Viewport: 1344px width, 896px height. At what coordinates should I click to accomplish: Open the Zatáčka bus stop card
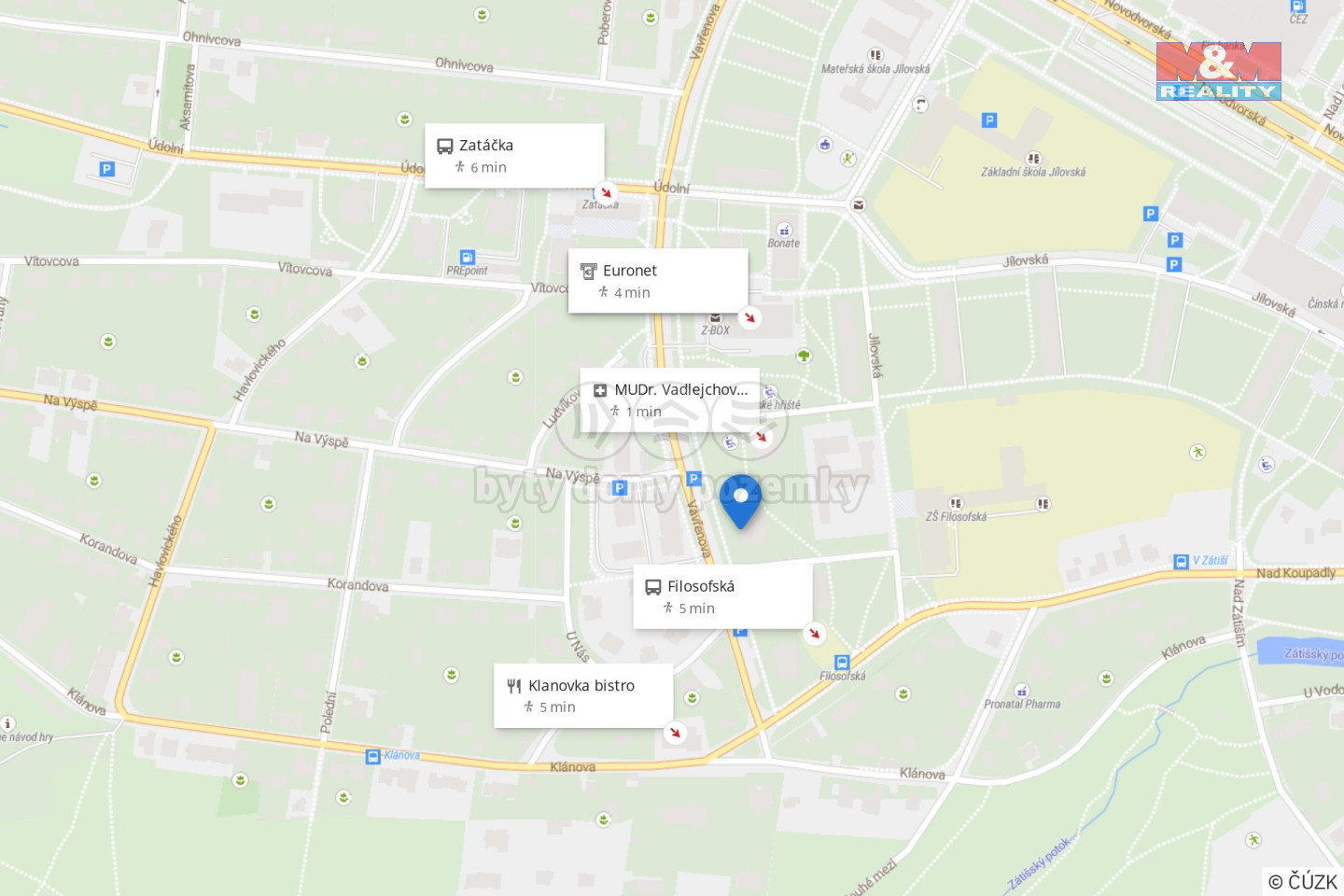click(514, 156)
